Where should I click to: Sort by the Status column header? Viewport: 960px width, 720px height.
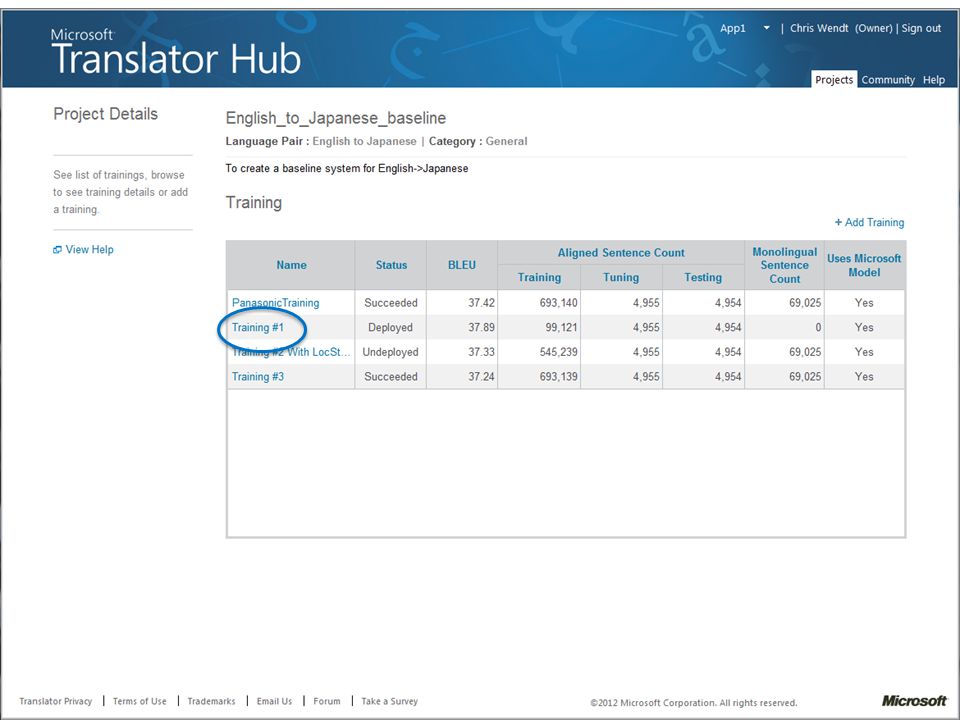pos(391,265)
